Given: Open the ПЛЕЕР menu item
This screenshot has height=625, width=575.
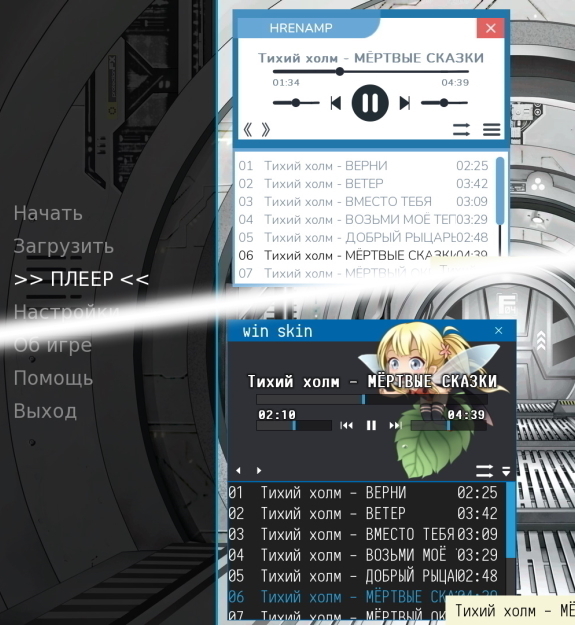Looking at the screenshot, I should (x=82, y=279).
